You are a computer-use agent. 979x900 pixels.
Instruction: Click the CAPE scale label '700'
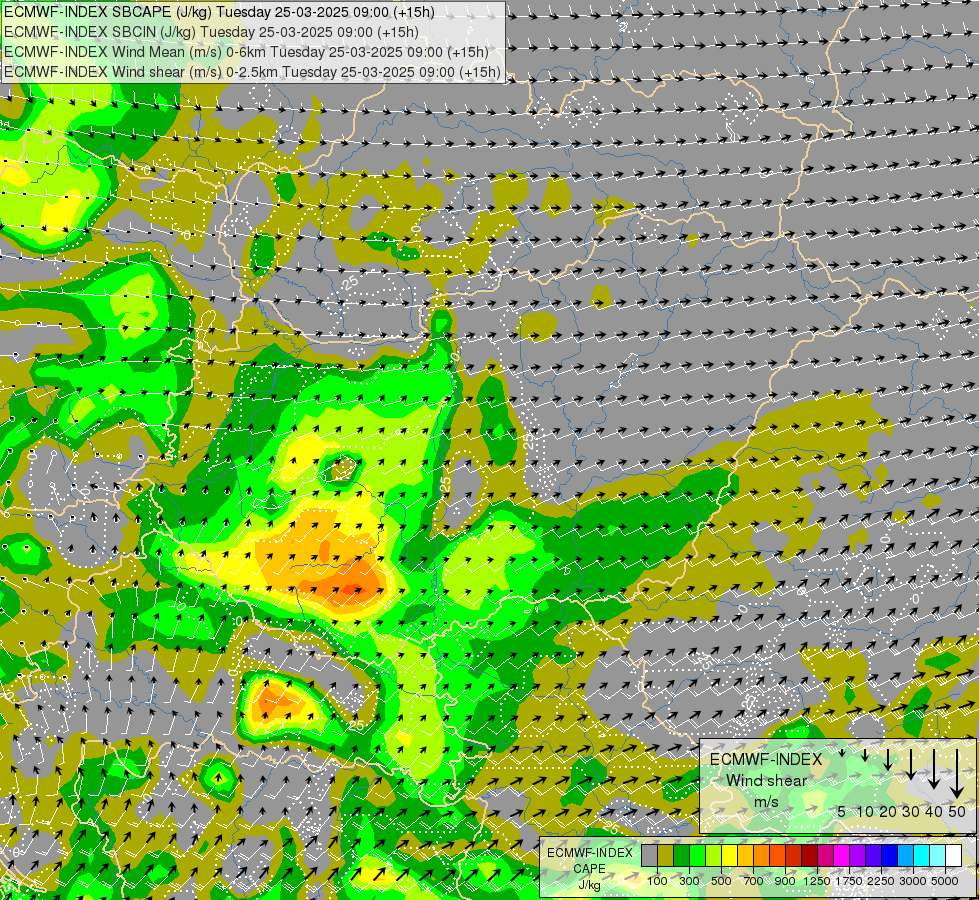[x=754, y=881]
